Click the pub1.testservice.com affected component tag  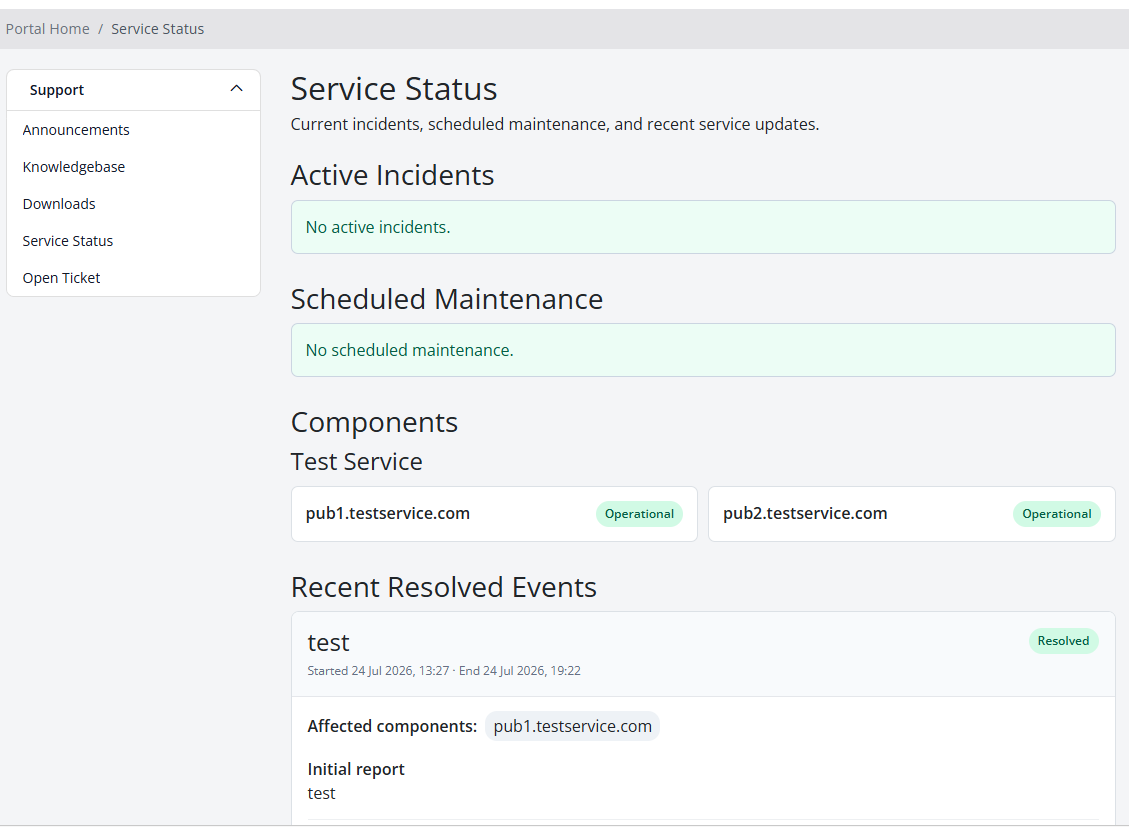572,726
